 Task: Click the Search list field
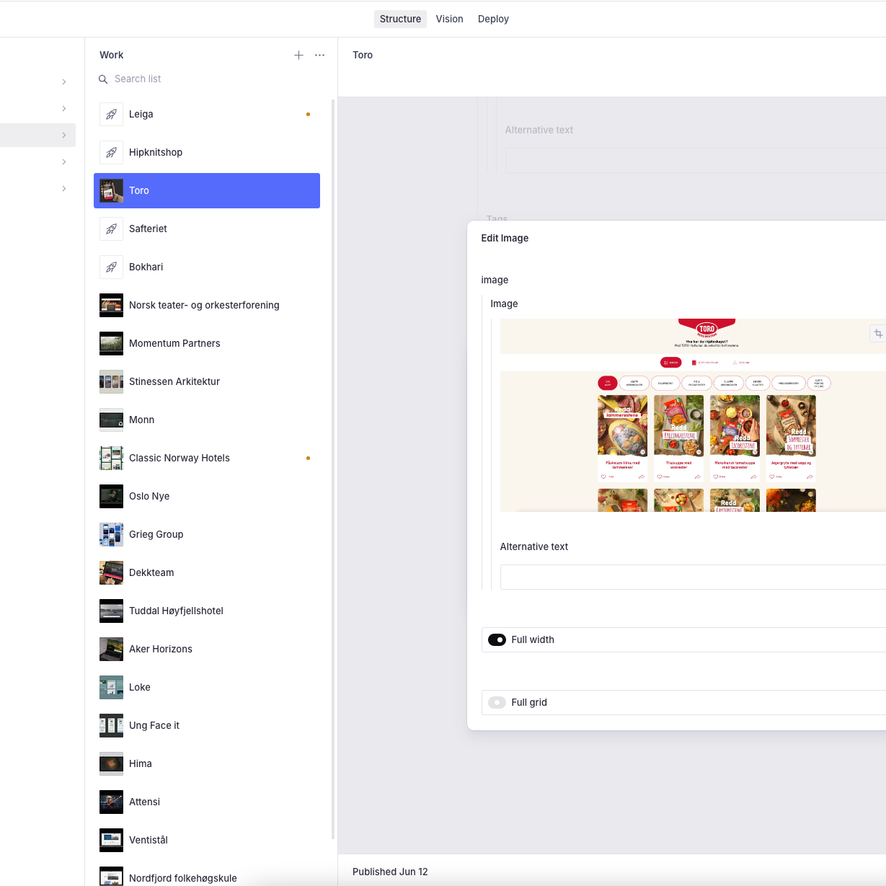click(x=212, y=79)
